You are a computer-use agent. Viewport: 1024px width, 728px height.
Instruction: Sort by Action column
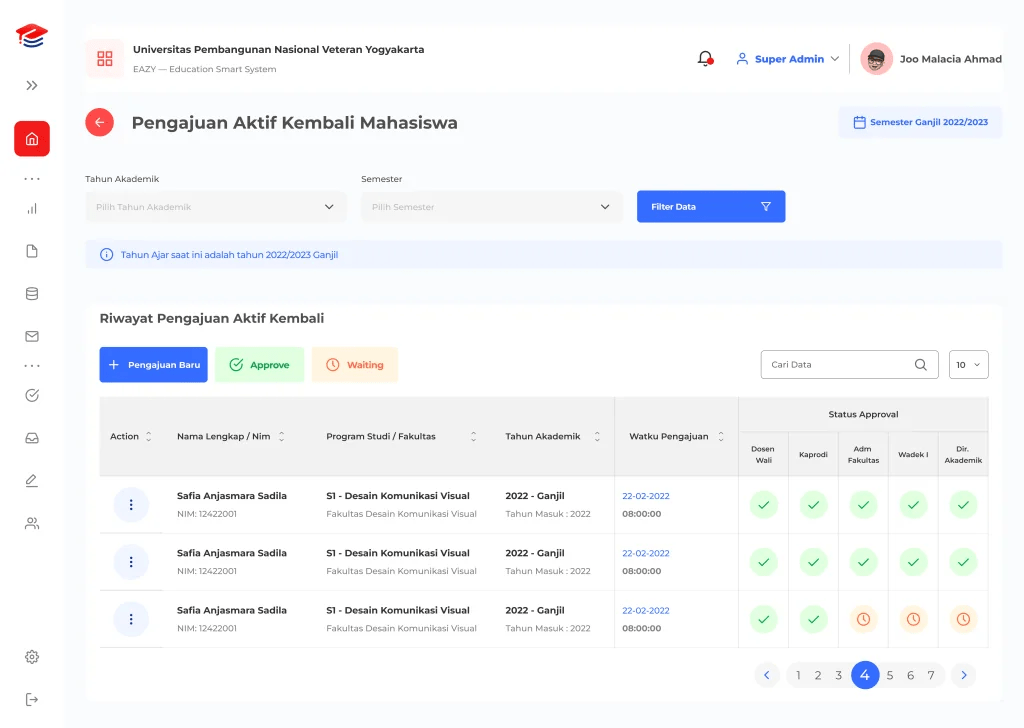148,436
